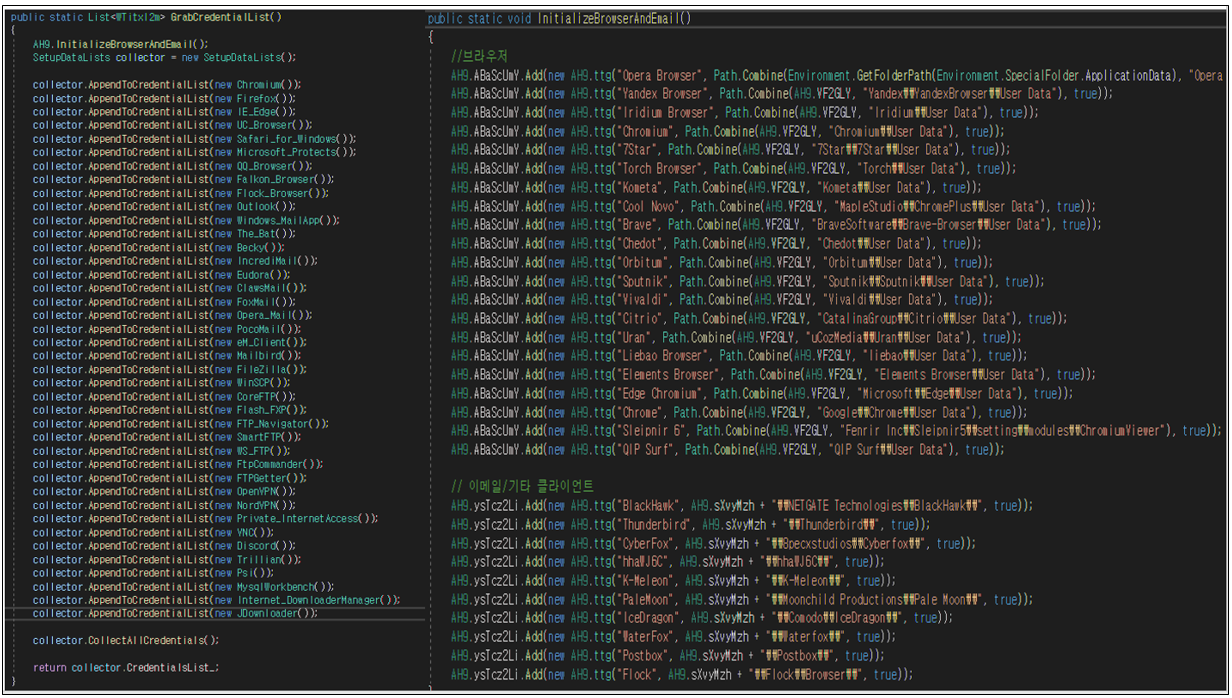Click the 'new Internet_DownloaderManager()' line

click(x=216, y=600)
